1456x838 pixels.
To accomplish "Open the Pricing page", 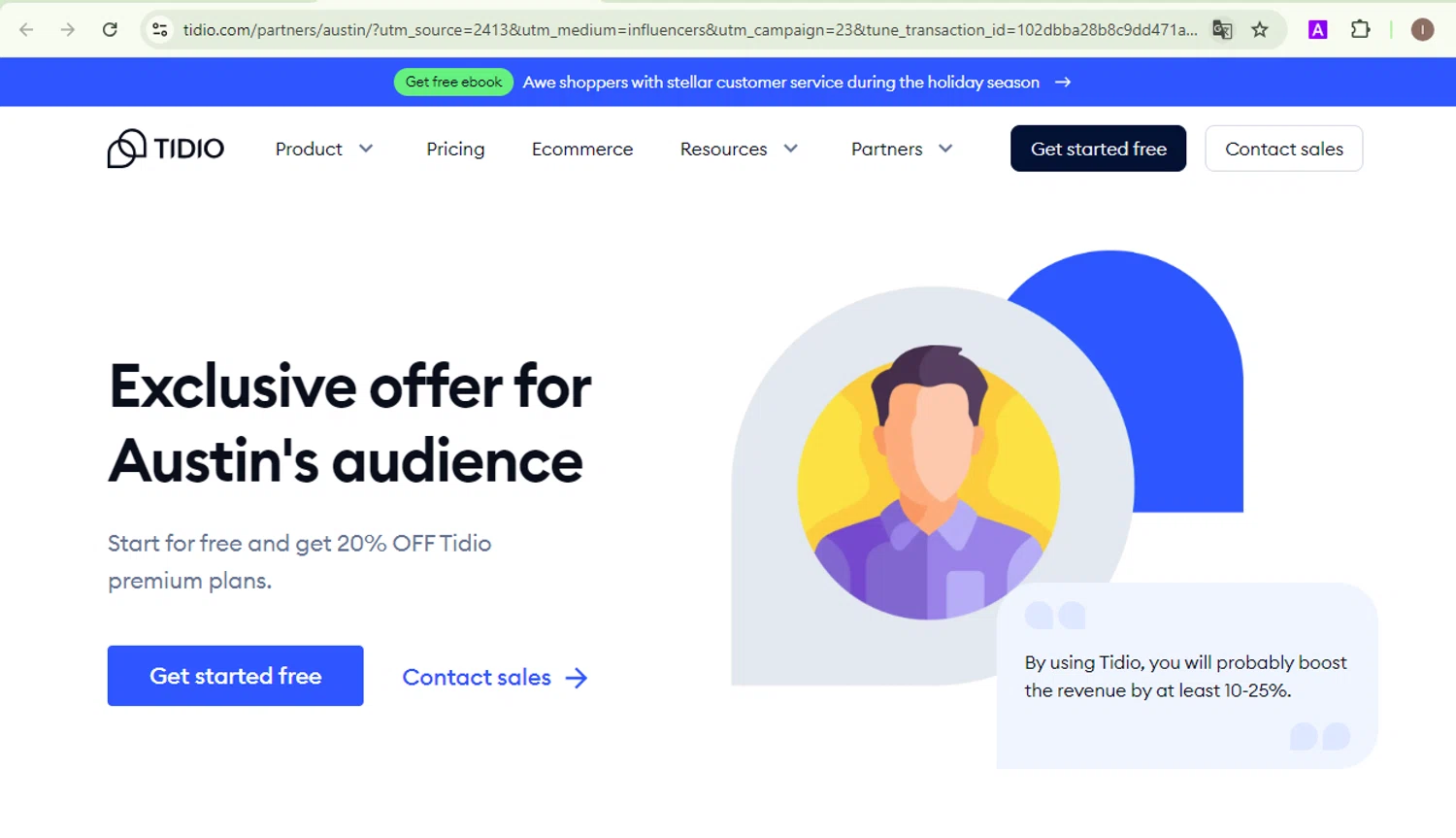I will pos(455,149).
